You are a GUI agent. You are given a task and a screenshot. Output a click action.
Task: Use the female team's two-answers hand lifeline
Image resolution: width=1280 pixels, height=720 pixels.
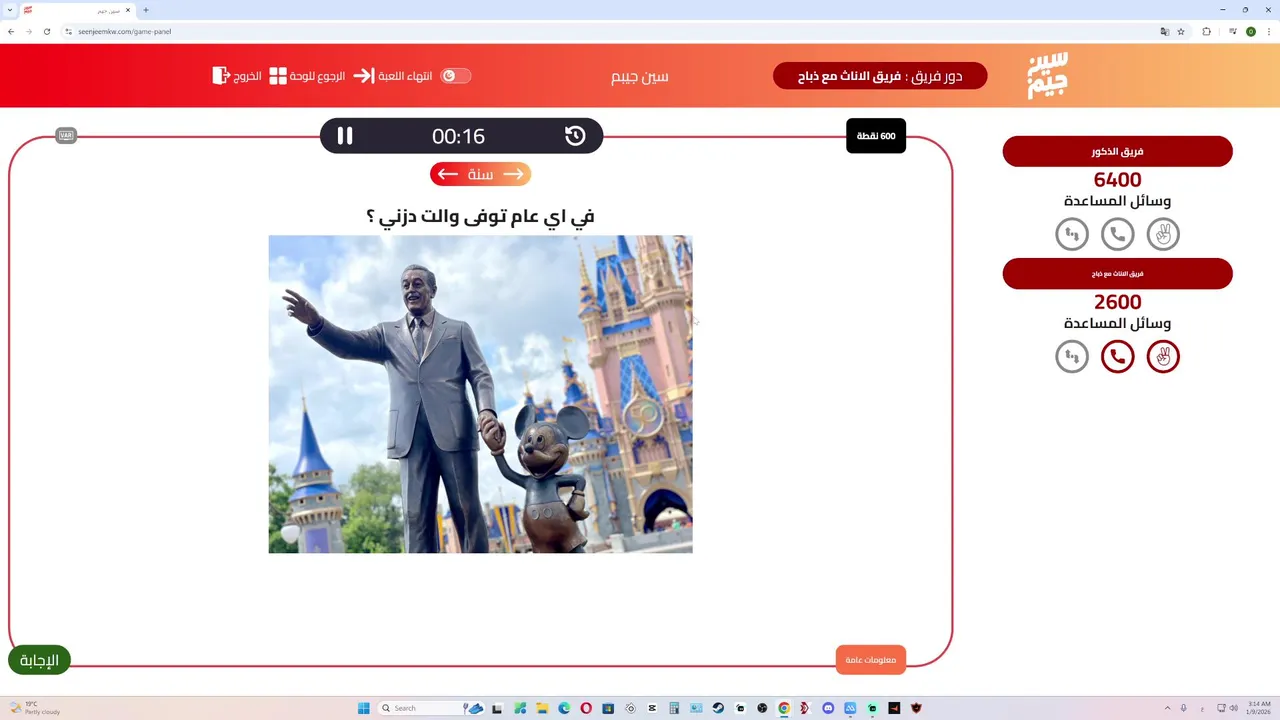point(1163,356)
